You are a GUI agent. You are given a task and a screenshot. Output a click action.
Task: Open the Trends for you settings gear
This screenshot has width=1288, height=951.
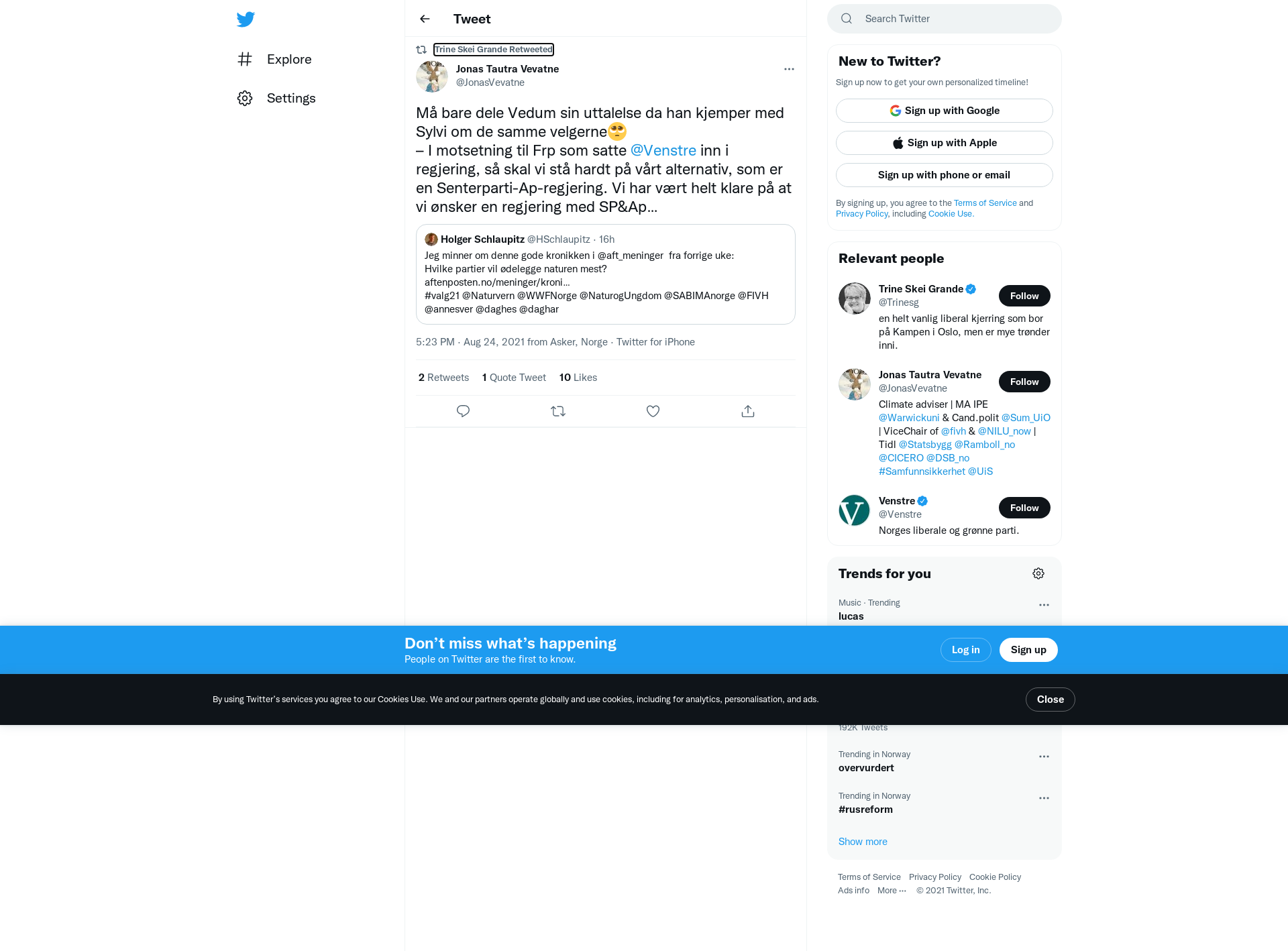[x=1038, y=573]
